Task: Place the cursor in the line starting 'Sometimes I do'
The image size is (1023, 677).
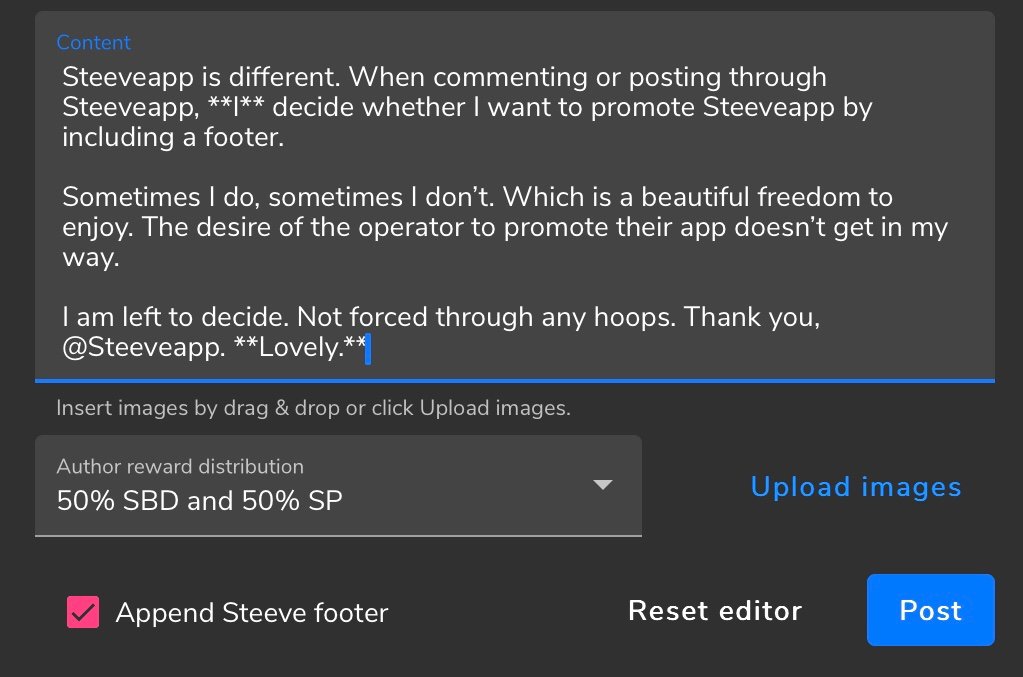Action: click(477, 196)
